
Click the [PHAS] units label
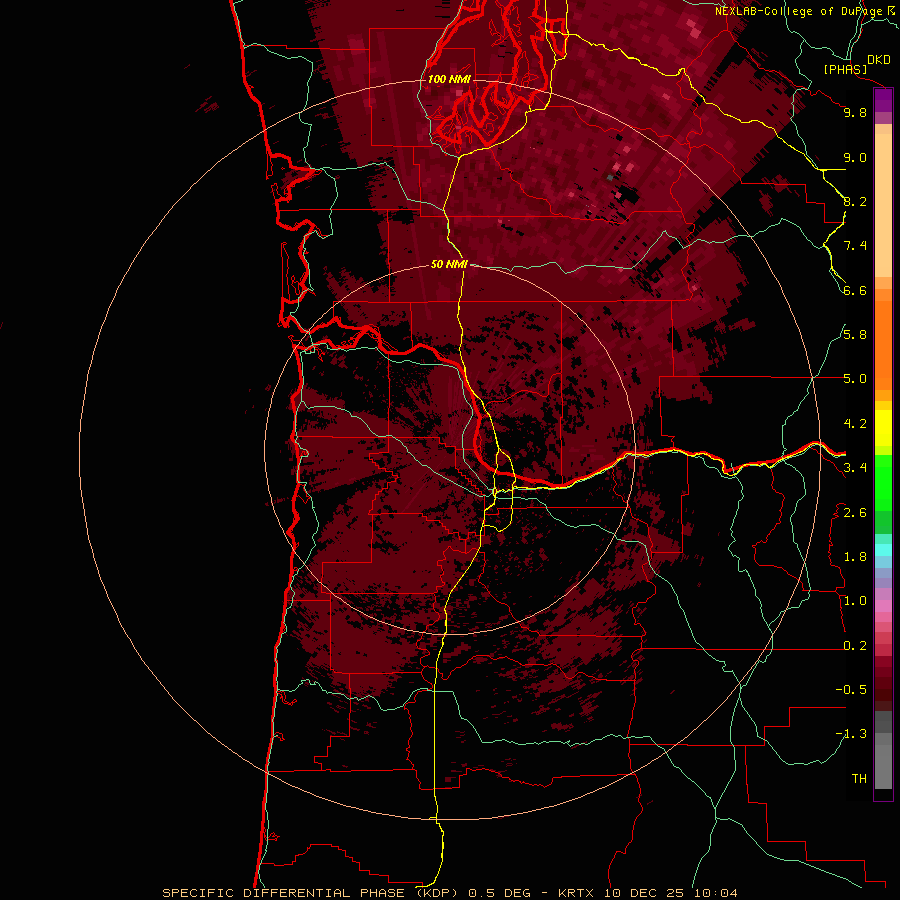[845, 70]
